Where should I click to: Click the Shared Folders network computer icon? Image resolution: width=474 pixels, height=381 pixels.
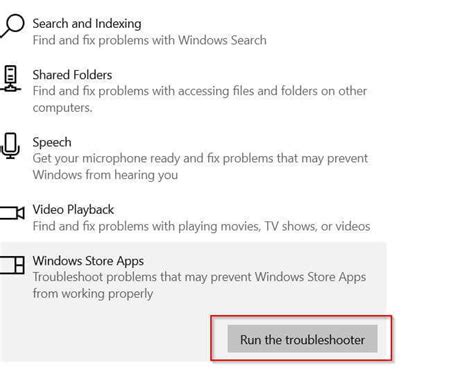tap(11, 79)
